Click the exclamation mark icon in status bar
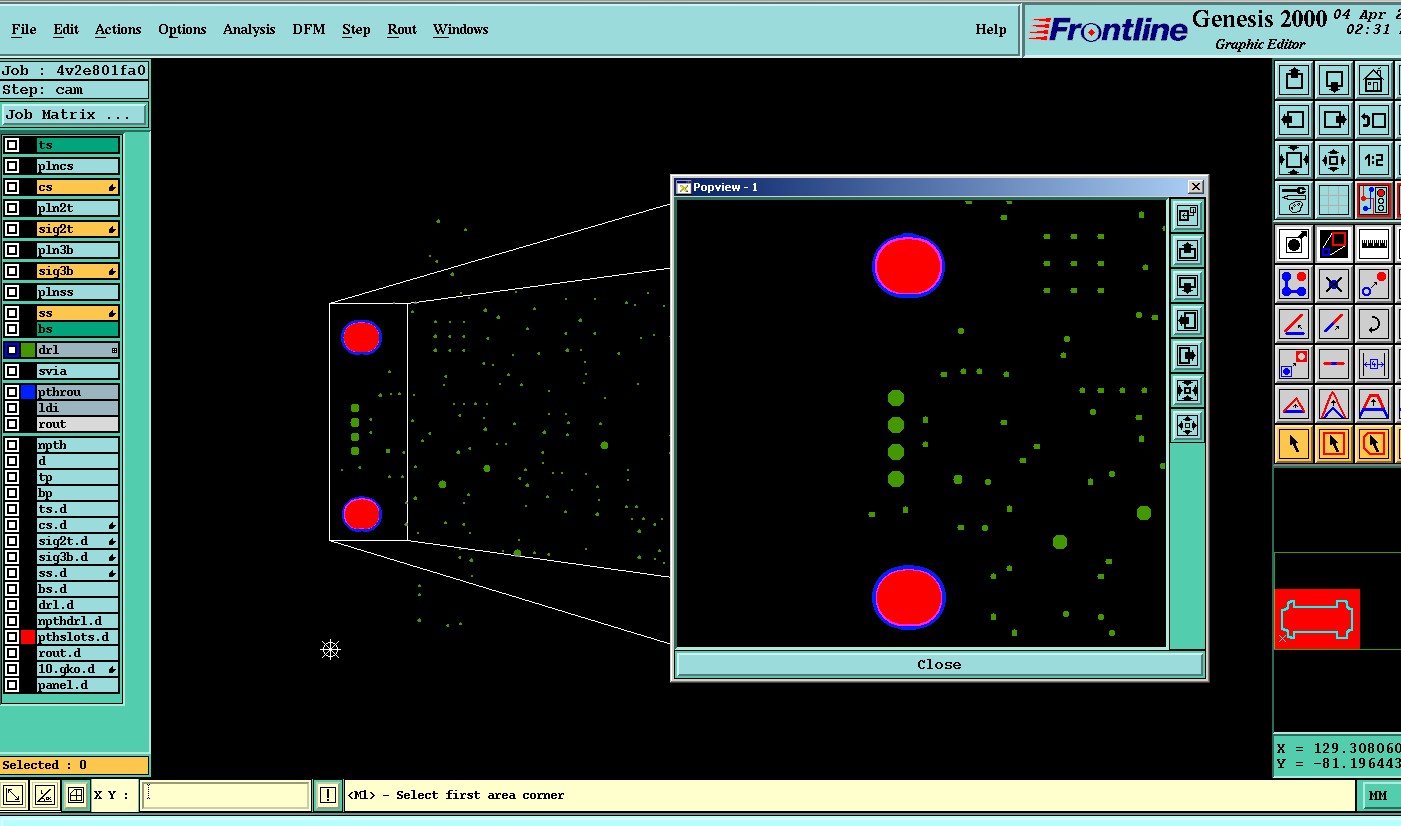 [x=328, y=795]
